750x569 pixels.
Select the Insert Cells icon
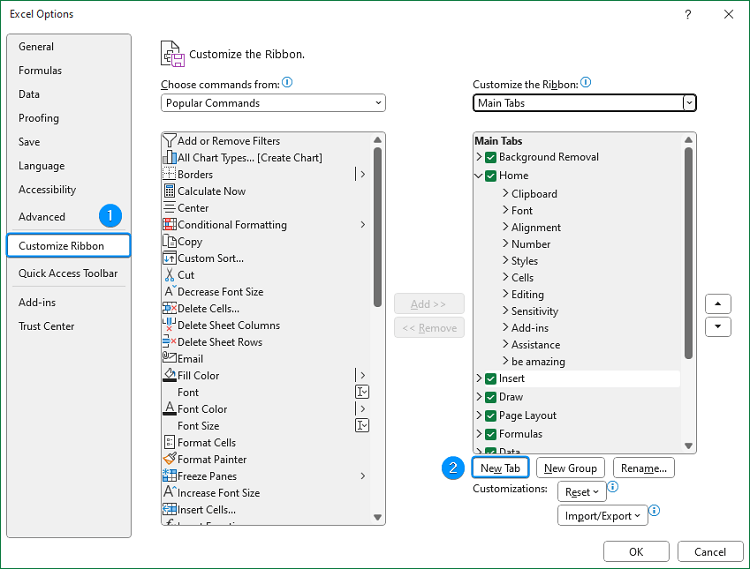coord(169,509)
